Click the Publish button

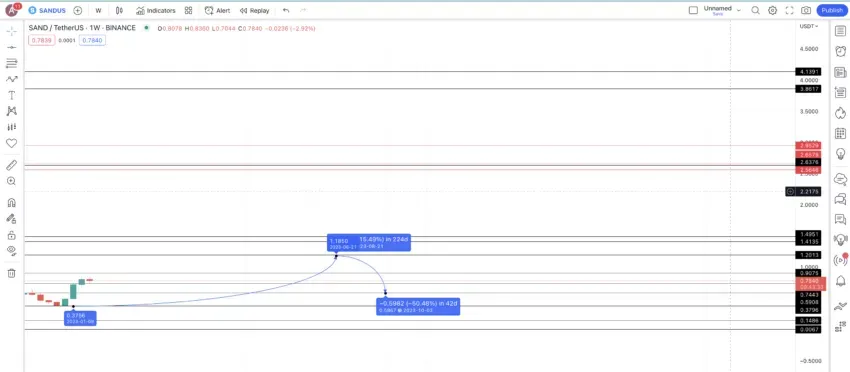832,10
